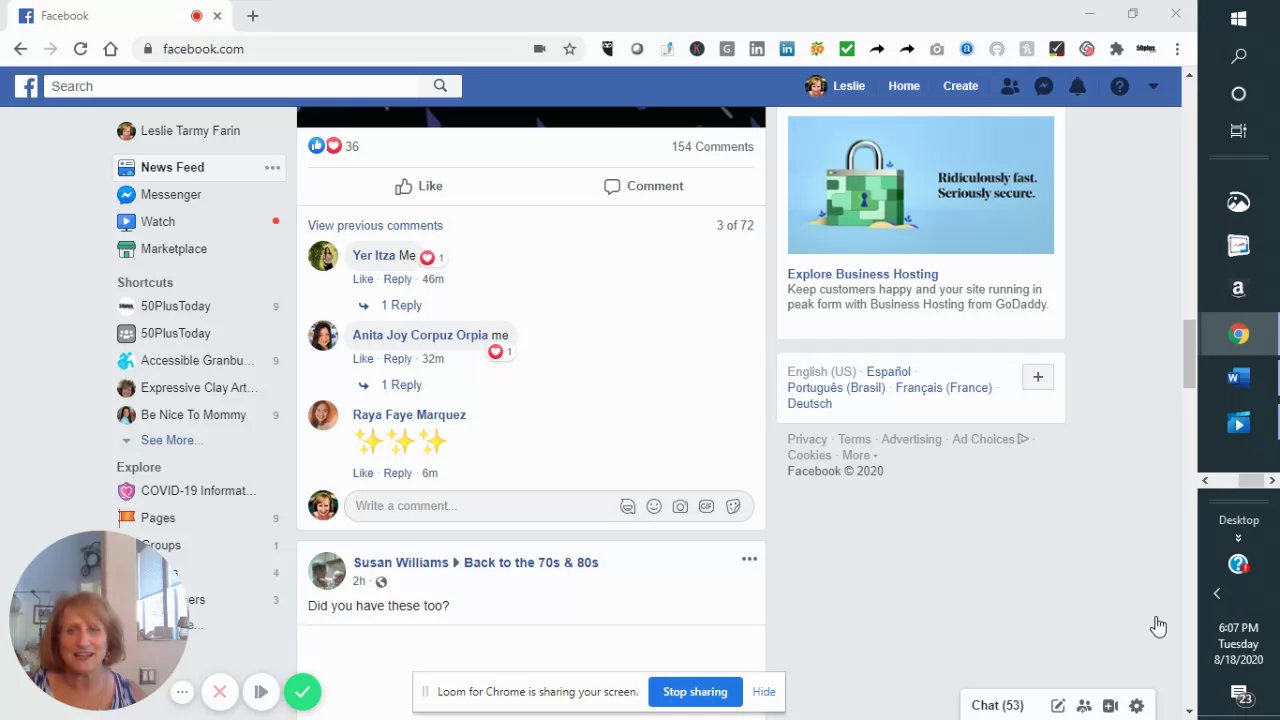Expand 1 Reply under Anita Joy
1280x720 pixels.
[x=401, y=385]
